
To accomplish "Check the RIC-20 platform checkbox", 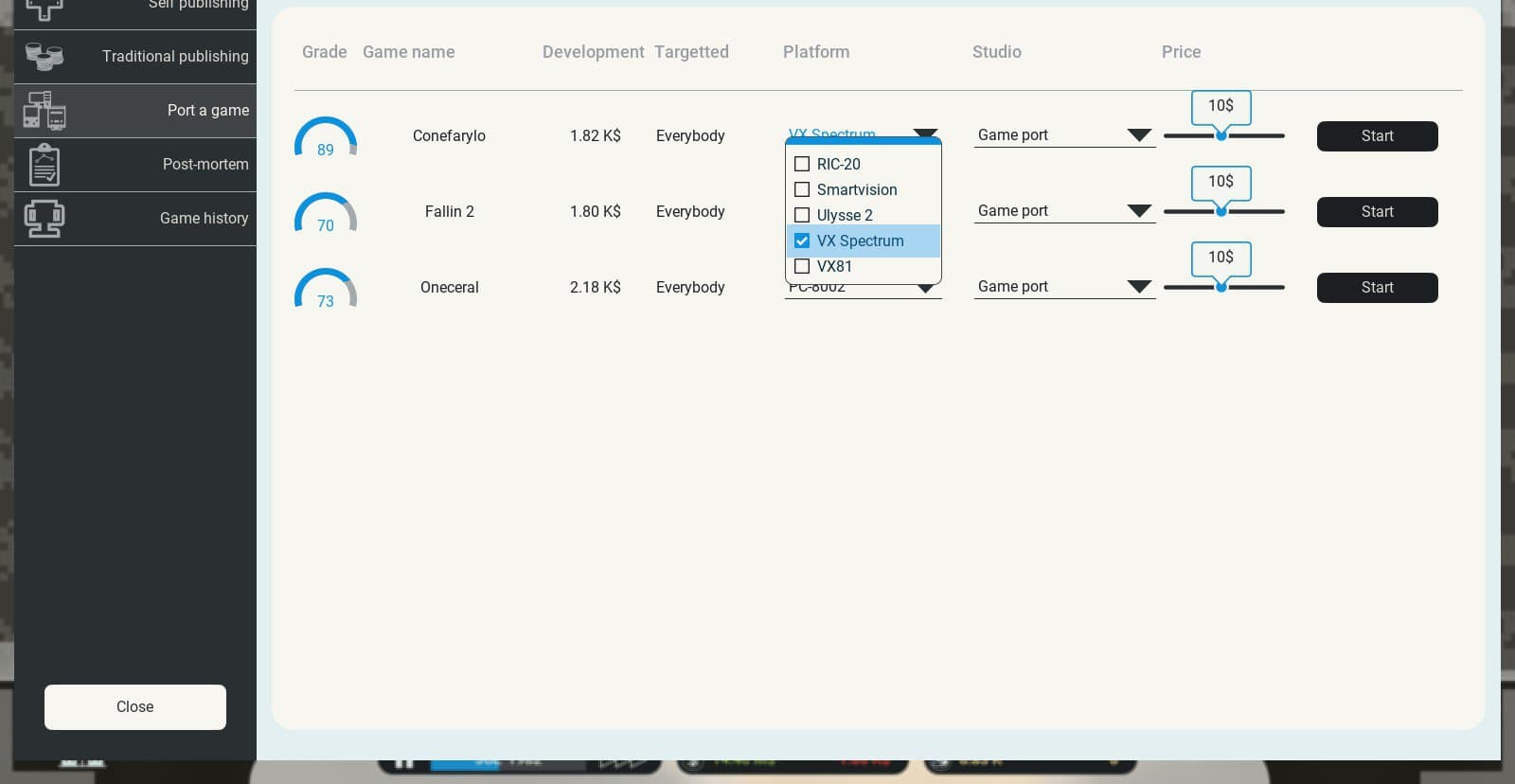I will click(x=802, y=164).
